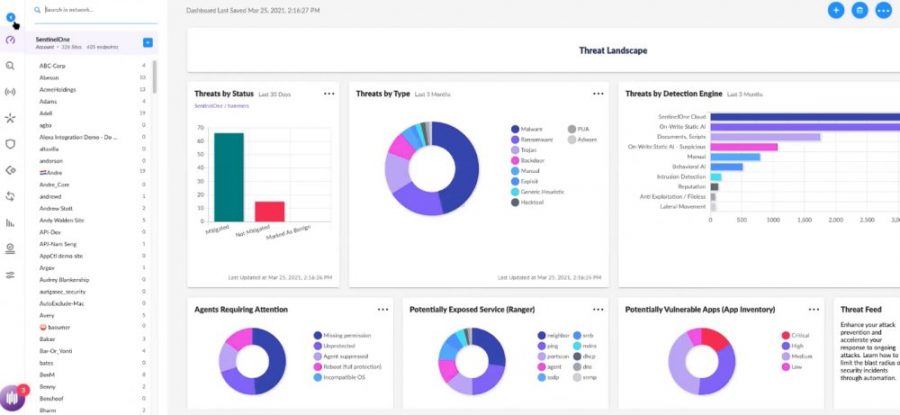Open the Ranger radio-wave icon in sidebar
The width and height of the screenshot is (900, 415).
tap(10, 92)
